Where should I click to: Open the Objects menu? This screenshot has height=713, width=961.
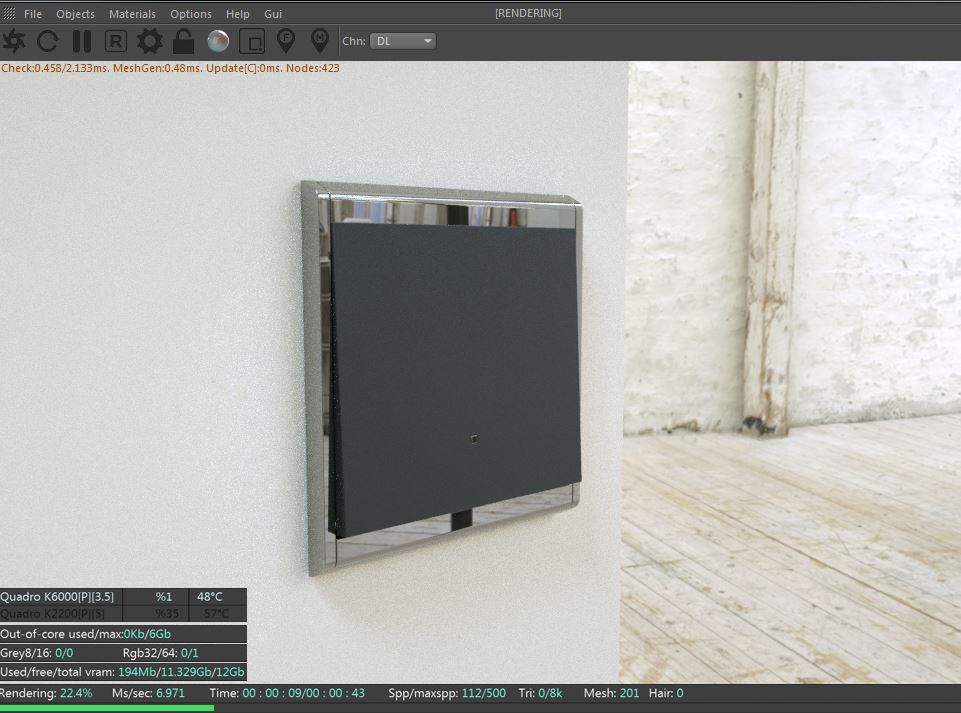click(x=75, y=13)
